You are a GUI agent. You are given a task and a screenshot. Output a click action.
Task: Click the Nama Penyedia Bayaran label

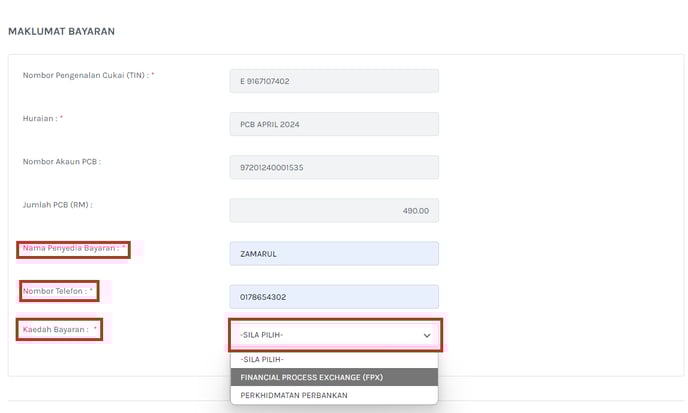[x=74, y=248]
